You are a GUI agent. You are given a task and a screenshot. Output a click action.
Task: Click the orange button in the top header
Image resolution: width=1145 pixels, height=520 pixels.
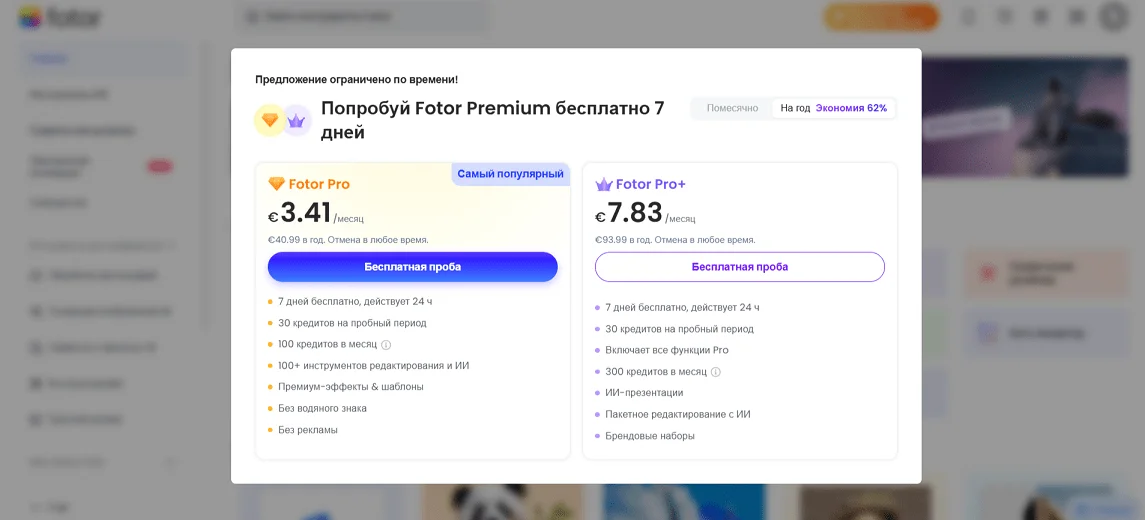click(x=880, y=17)
